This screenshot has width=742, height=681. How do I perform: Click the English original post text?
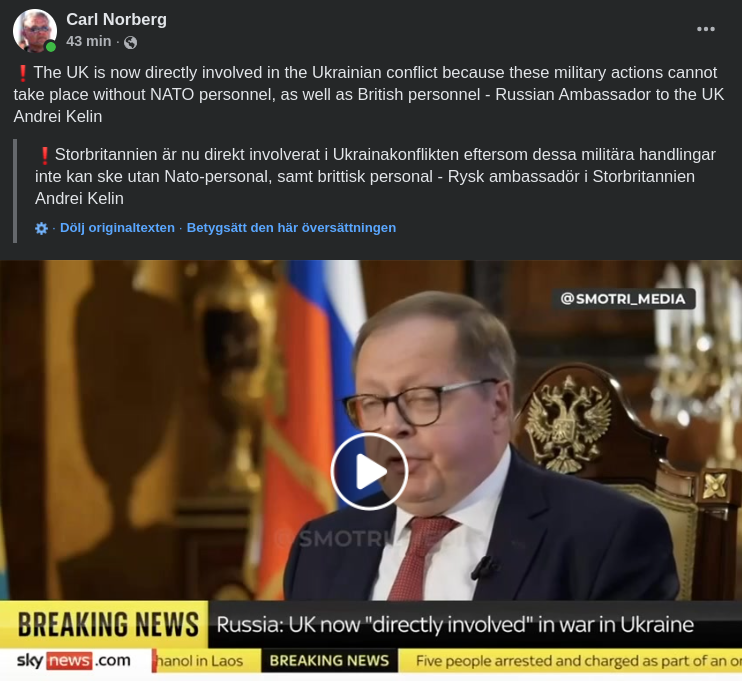coord(369,94)
